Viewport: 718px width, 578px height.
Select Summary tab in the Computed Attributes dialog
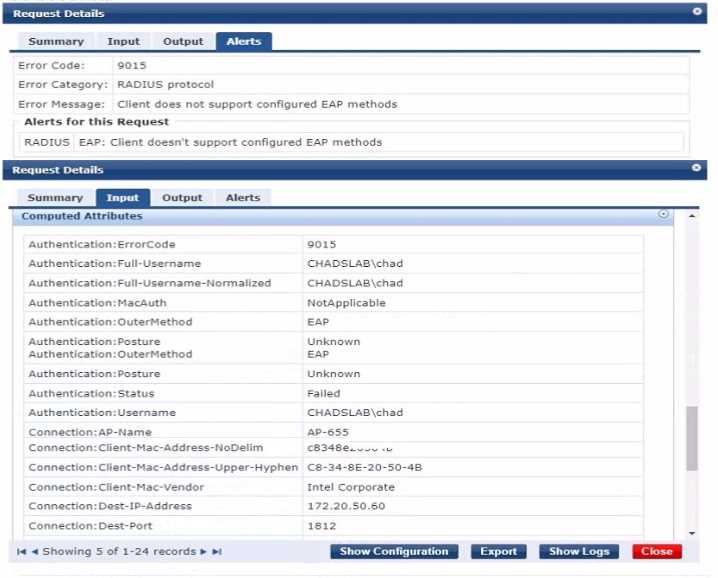[x=55, y=198]
